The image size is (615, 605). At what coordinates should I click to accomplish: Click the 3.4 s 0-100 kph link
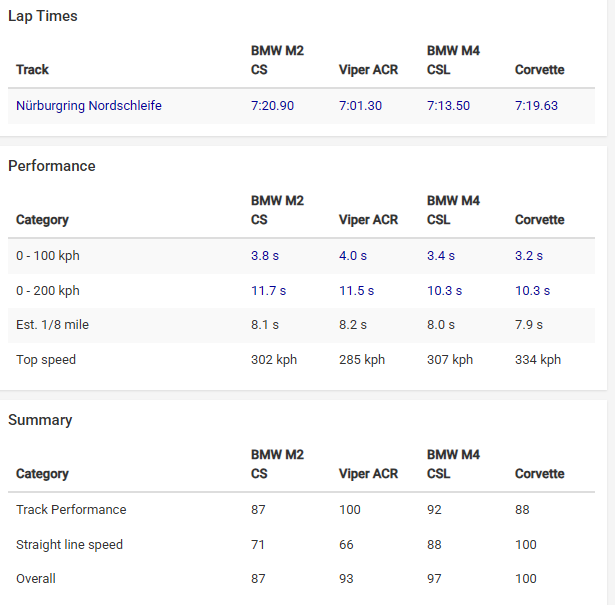click(x=441, y=256)
